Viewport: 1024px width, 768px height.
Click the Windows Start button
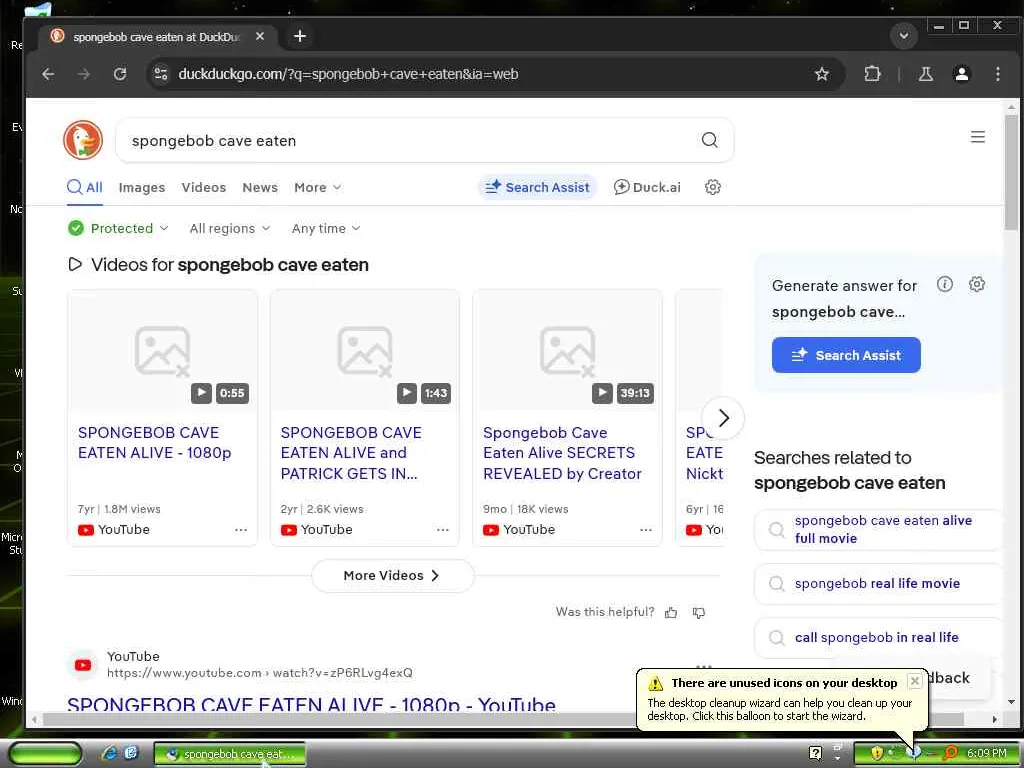coord(45,754)
